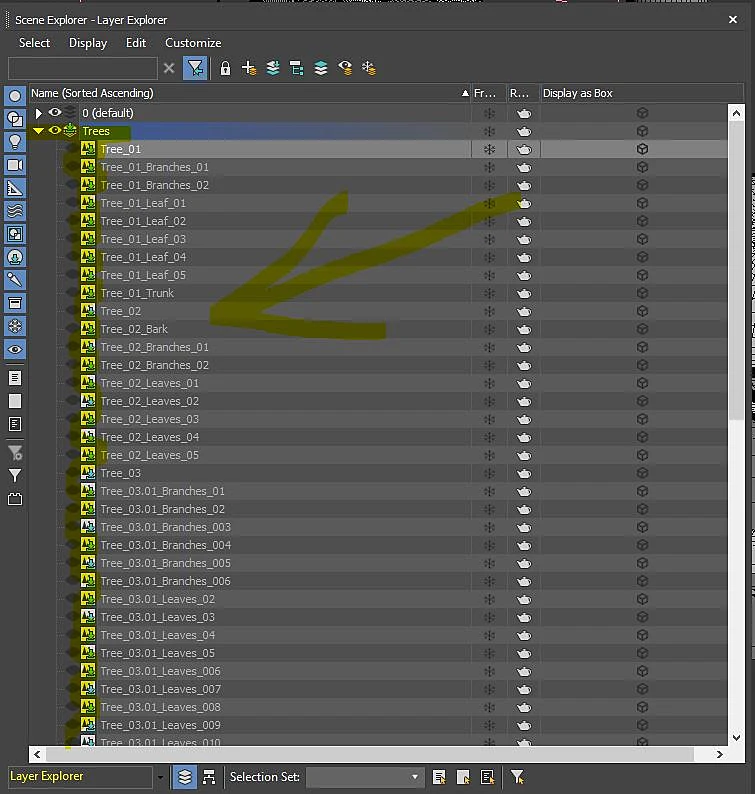Click Select Children toolbar icon
The height and width of the screenshot is (794, 755).
click(x=297, y=68)
